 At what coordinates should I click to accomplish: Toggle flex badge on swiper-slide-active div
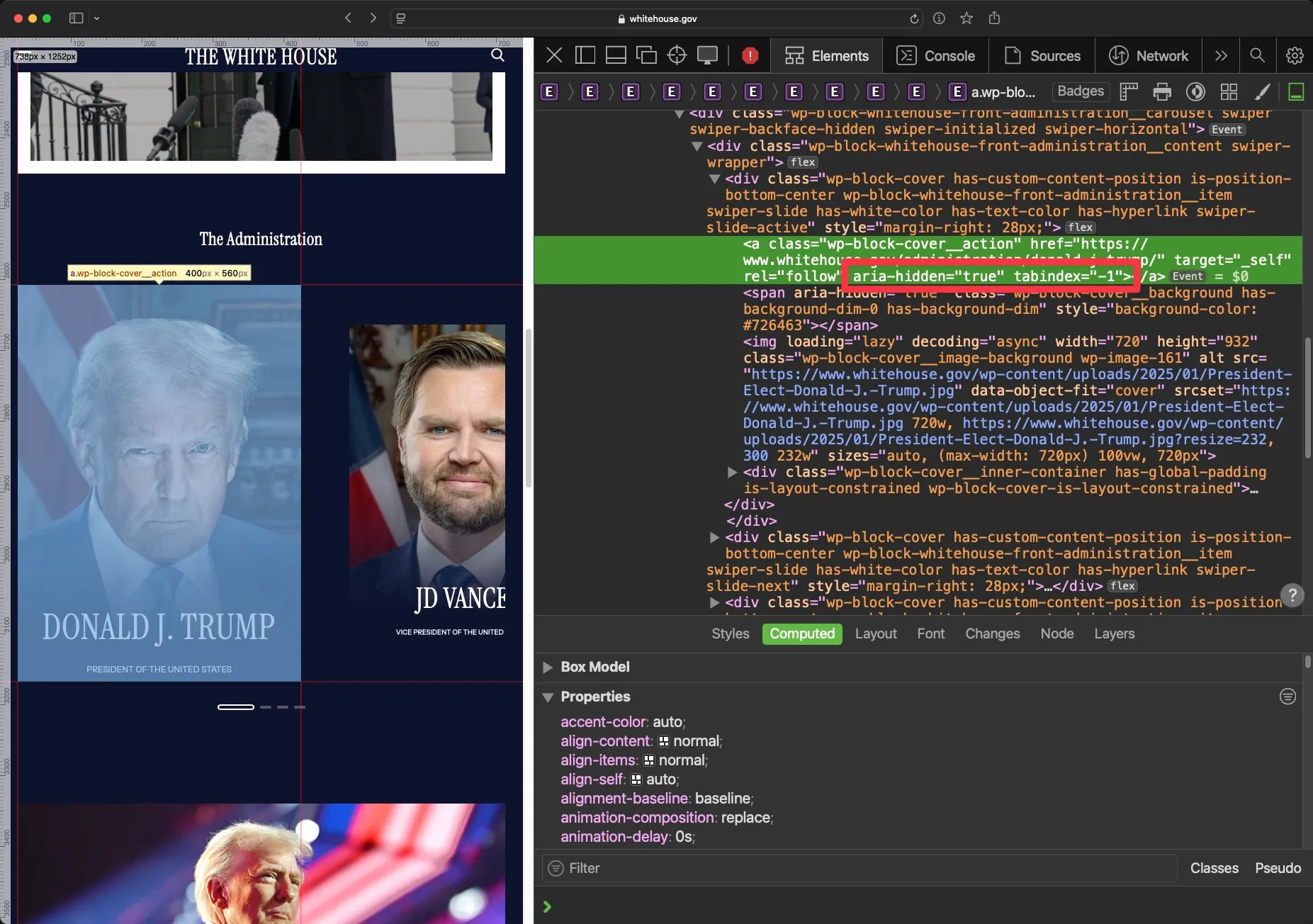(x=1081, y=227)
